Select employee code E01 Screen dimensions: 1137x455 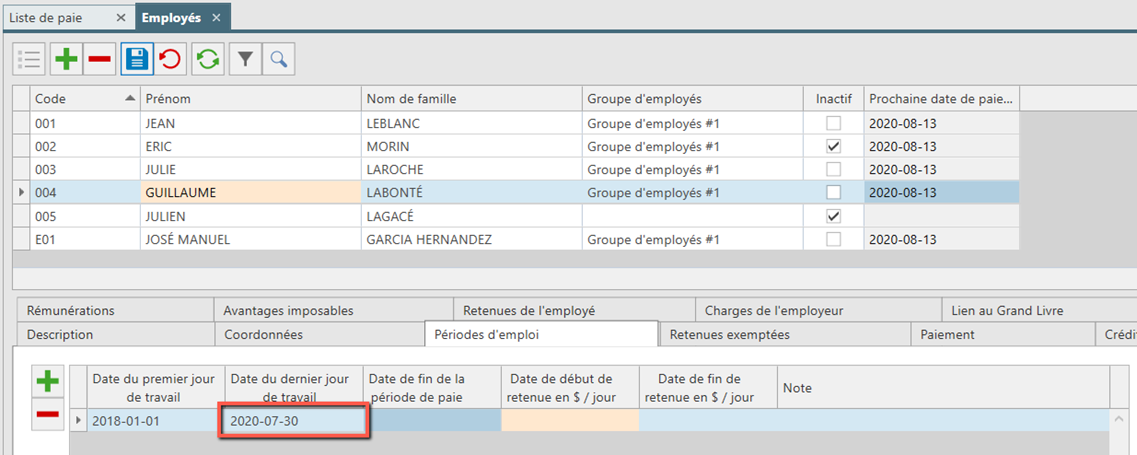(x=85, y=239)
